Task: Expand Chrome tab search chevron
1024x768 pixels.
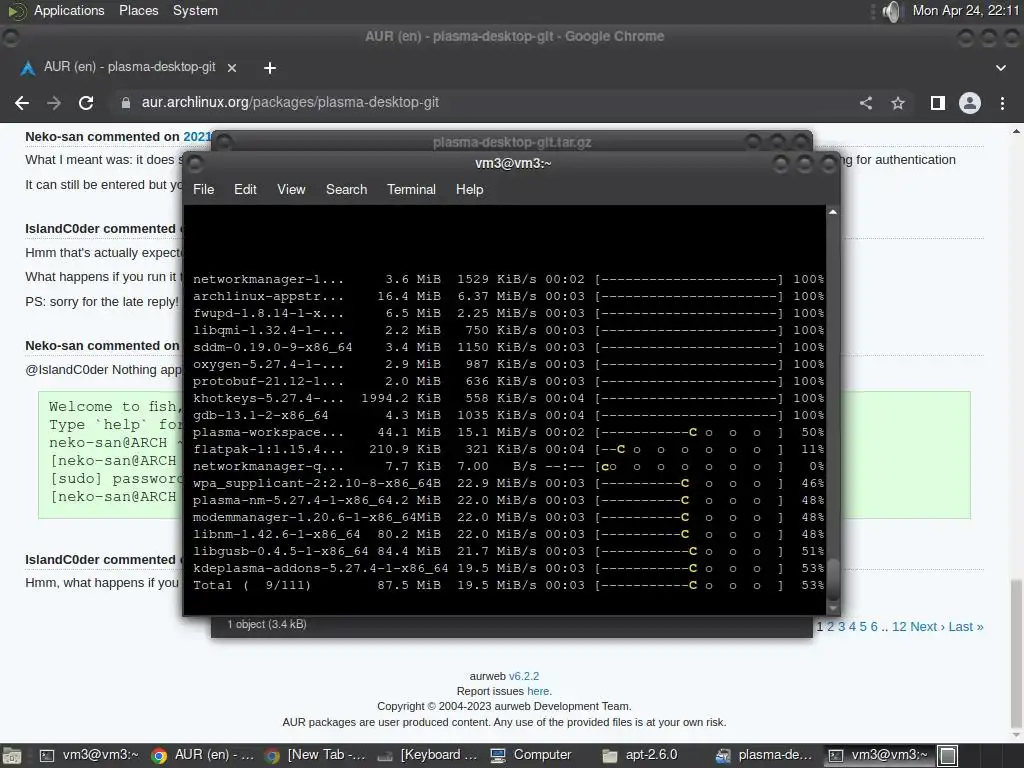Action: (1000, 68)
